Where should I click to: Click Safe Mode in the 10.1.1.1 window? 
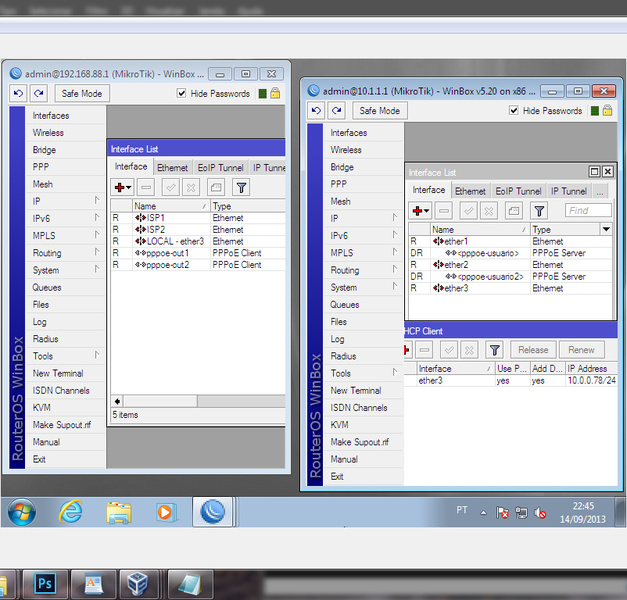coord(379,110)
